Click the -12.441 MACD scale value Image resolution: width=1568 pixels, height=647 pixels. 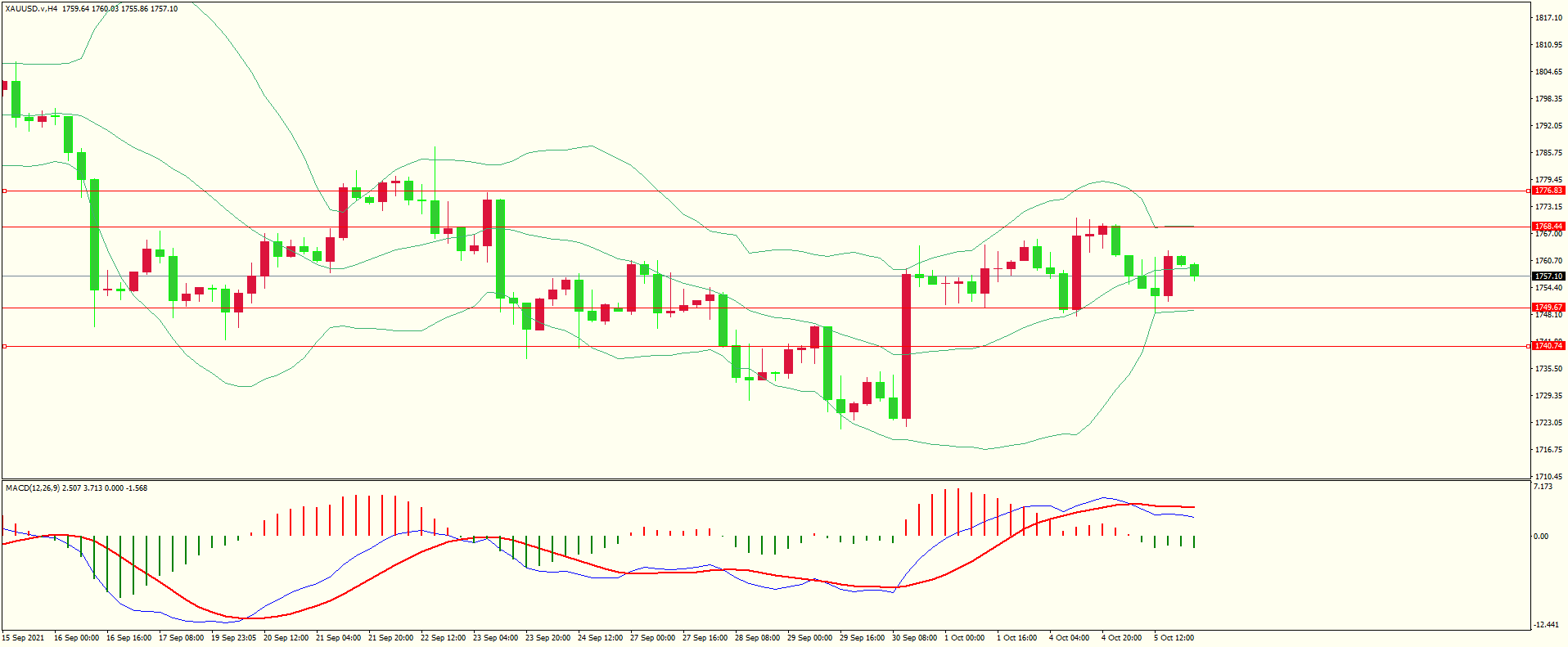coord(1546,625)
